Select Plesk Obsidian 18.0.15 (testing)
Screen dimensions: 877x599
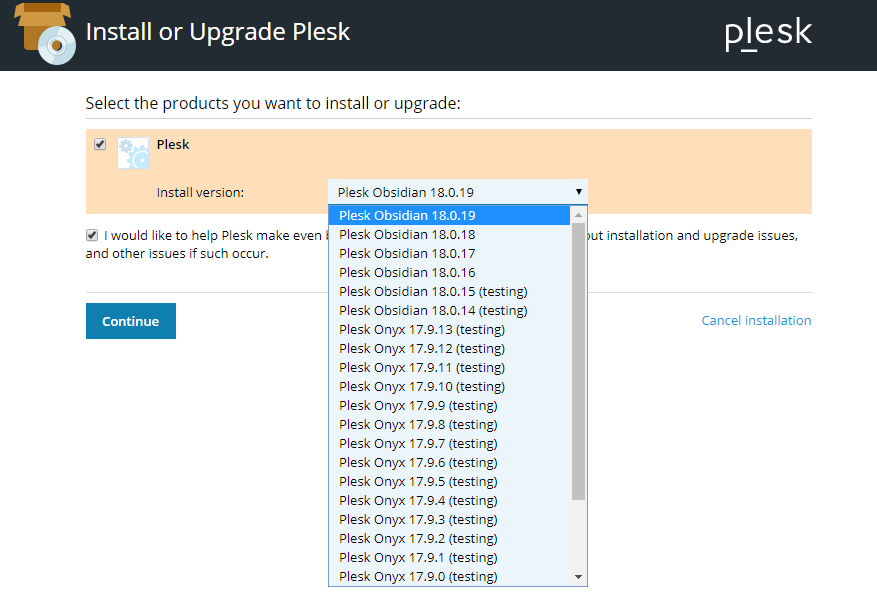(433, 291)
